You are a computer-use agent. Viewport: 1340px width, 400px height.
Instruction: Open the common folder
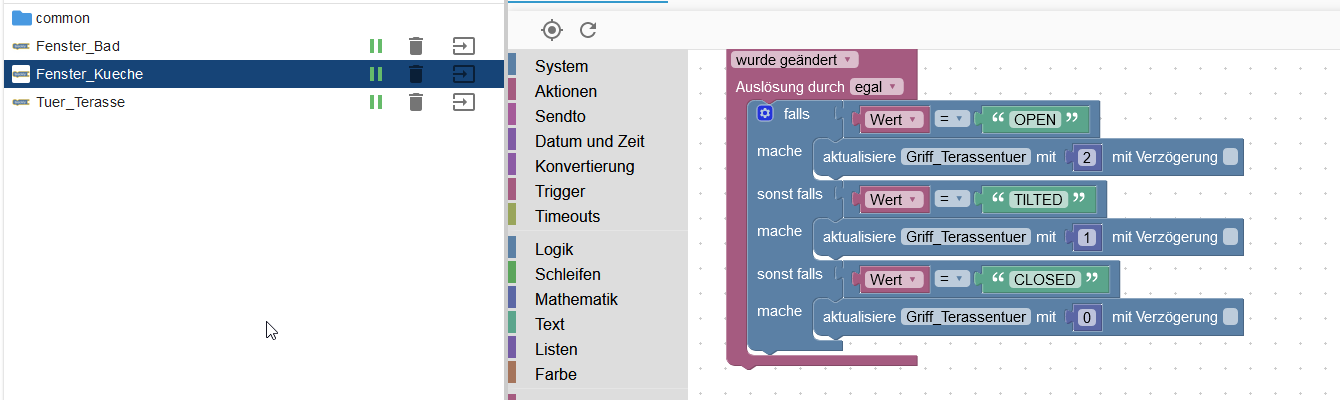tap(62, 18)
